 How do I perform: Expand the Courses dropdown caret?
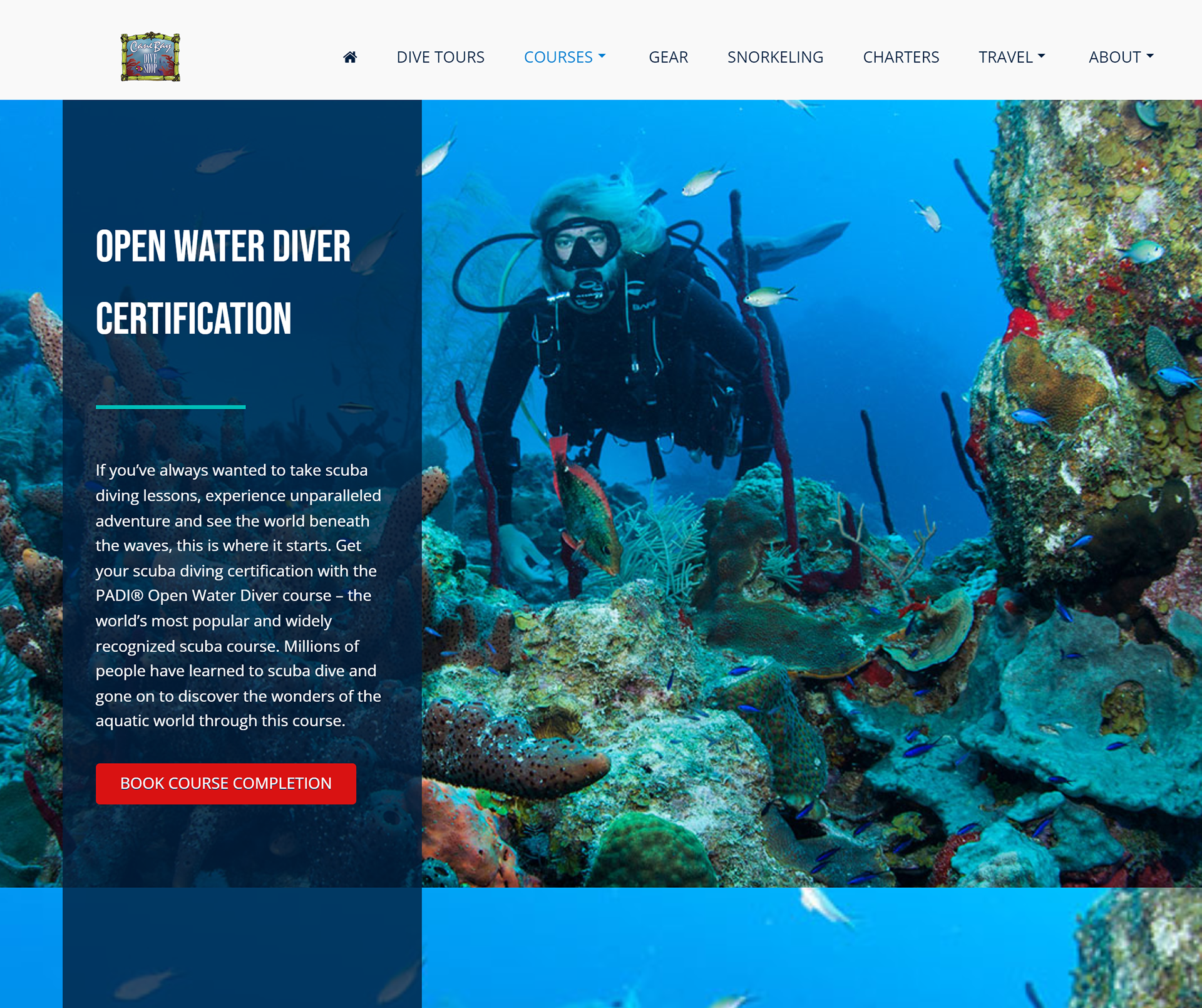click(602, 56)
